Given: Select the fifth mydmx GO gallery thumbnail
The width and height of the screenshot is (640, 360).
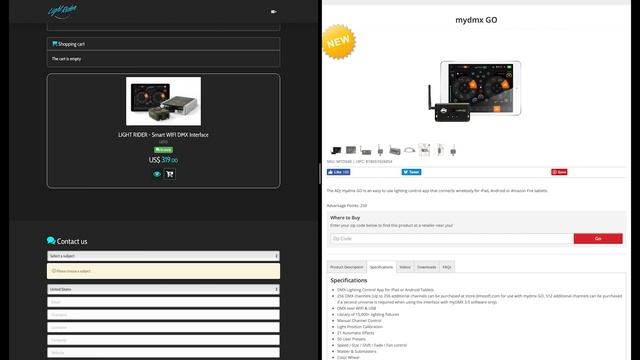Looking at the screenshot, I should tap(395, 150).
